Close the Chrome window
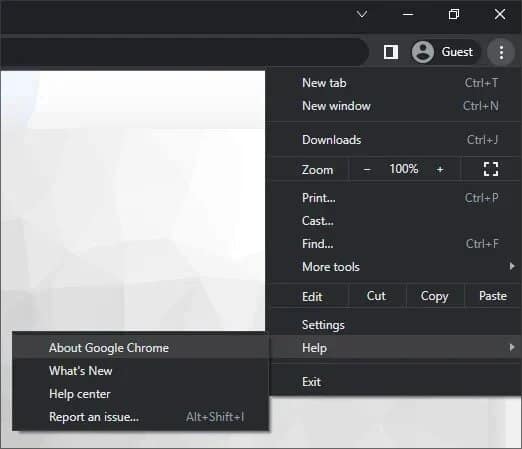522x449 pixels. click(x=500, y=14)
